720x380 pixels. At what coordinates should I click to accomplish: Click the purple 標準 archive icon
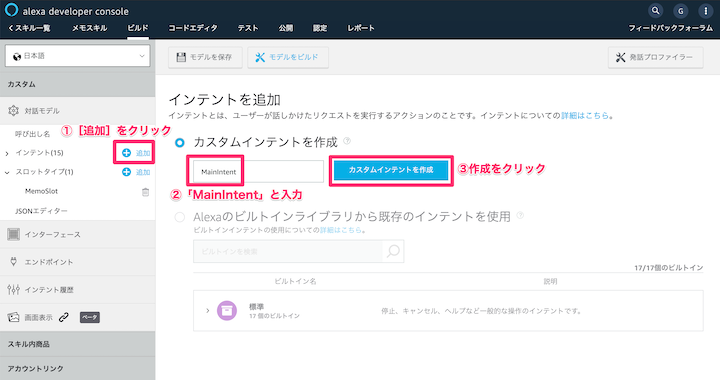(227, 311)
